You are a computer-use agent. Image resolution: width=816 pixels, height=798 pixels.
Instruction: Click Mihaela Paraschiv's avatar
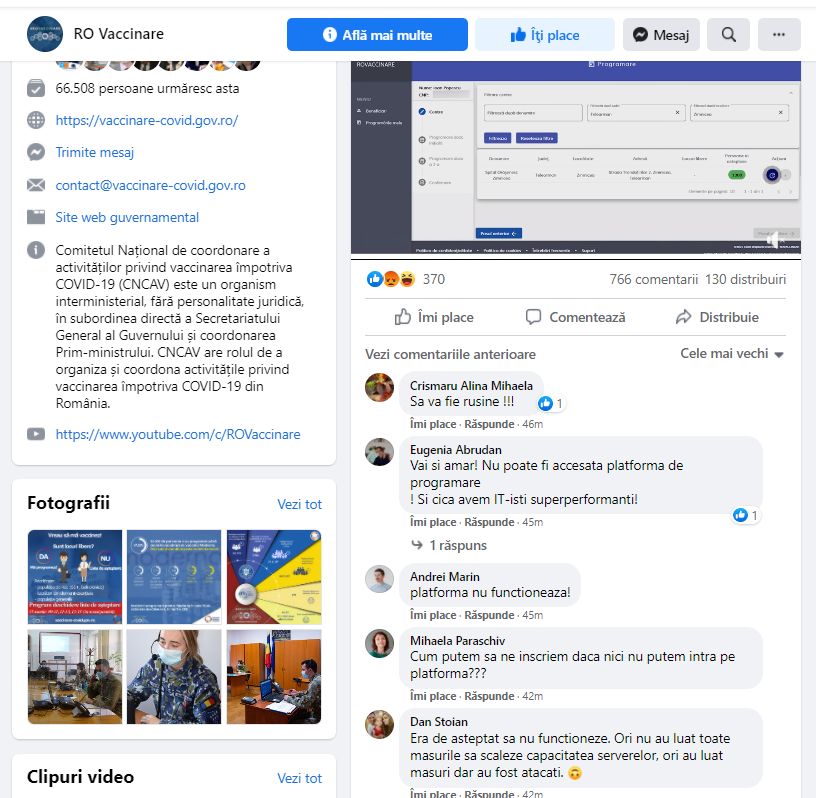click(379, 643)
